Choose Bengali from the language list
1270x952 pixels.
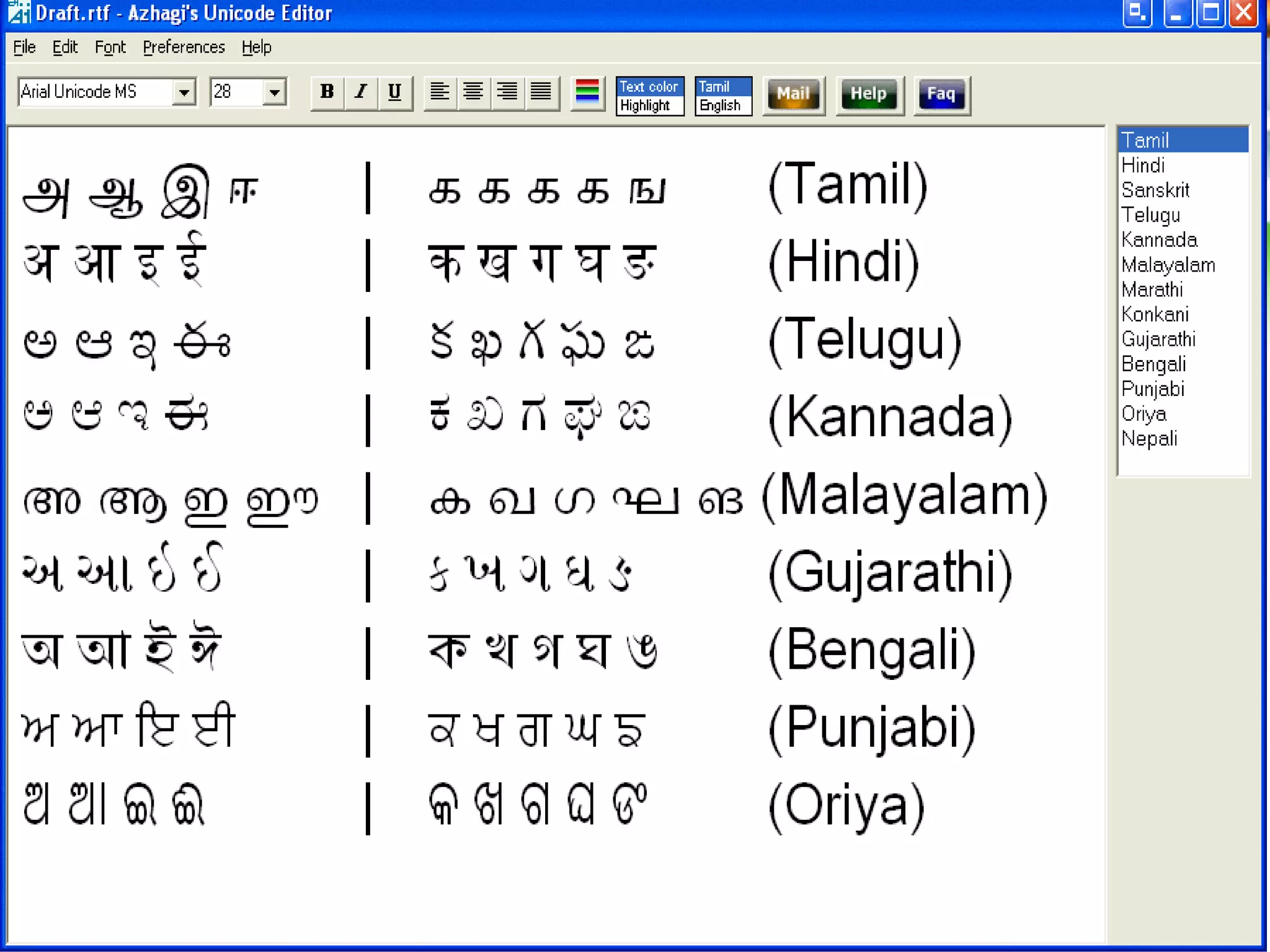click(1153, 364)
